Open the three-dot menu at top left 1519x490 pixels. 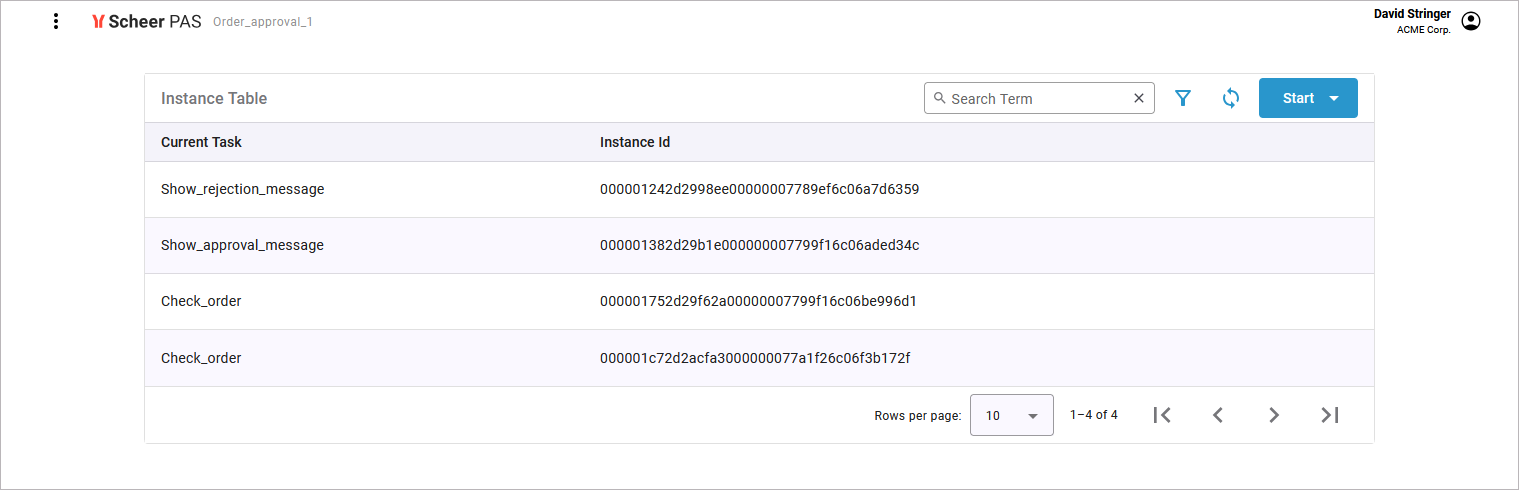(x=56, y=21)
